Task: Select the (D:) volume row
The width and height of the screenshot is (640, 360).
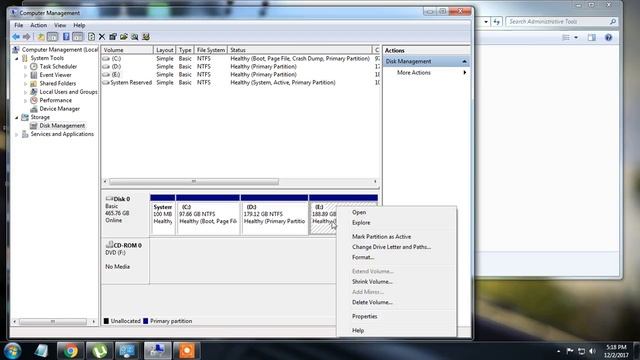Action: (240, 67)
